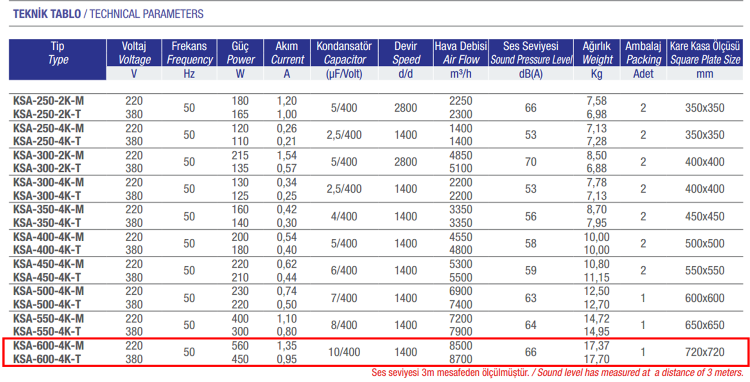Click model name KSA-300-2K-M
Screen dimensions: 750x382
pyautogui.click(x=48, y=155)
